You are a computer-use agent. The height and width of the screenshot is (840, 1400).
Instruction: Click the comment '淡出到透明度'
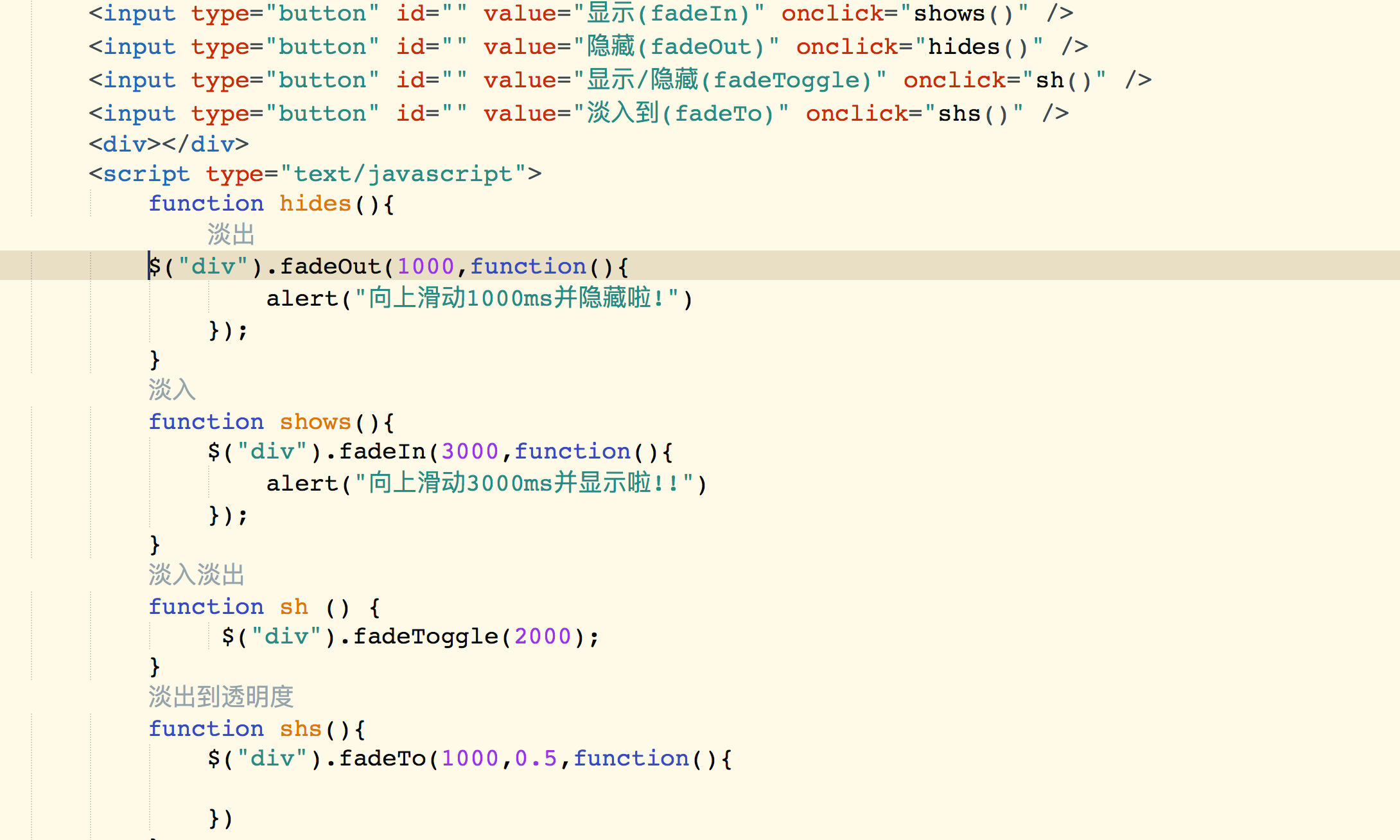pyautogui.click(x=221, y=697)
